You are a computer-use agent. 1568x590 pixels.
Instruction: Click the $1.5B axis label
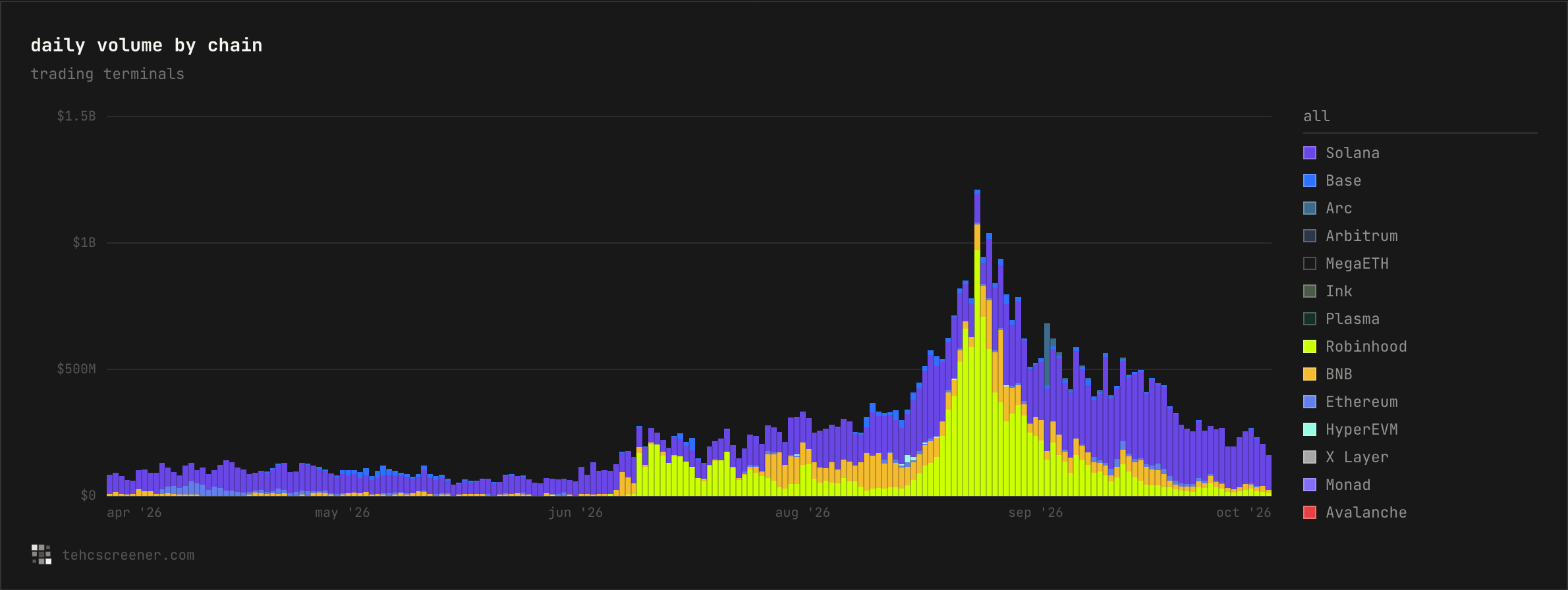pos(76,116)
